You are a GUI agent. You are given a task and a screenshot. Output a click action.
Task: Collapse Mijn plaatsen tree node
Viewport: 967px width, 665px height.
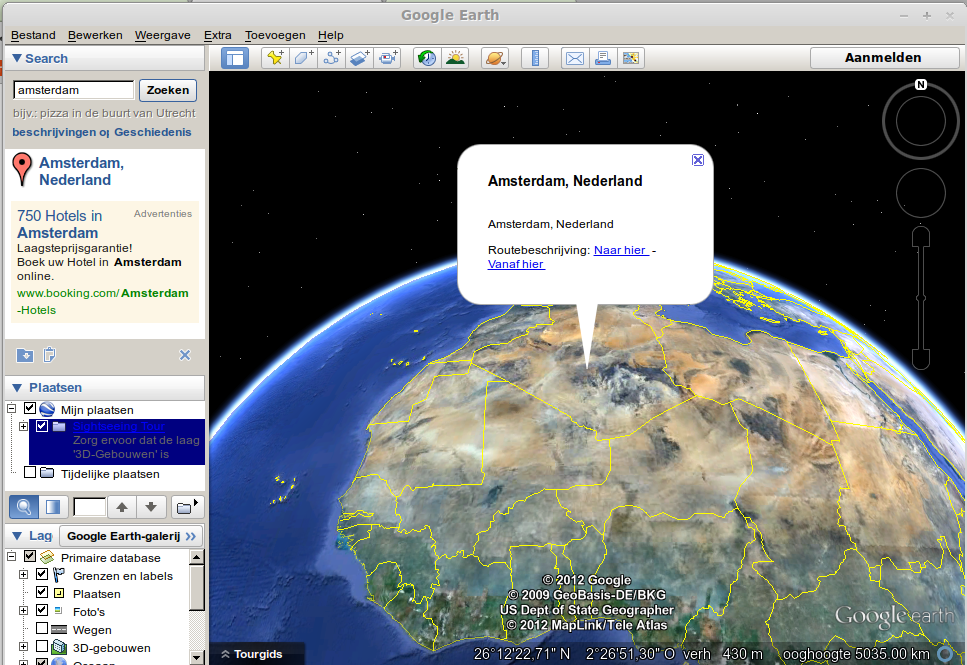(11, 408)
